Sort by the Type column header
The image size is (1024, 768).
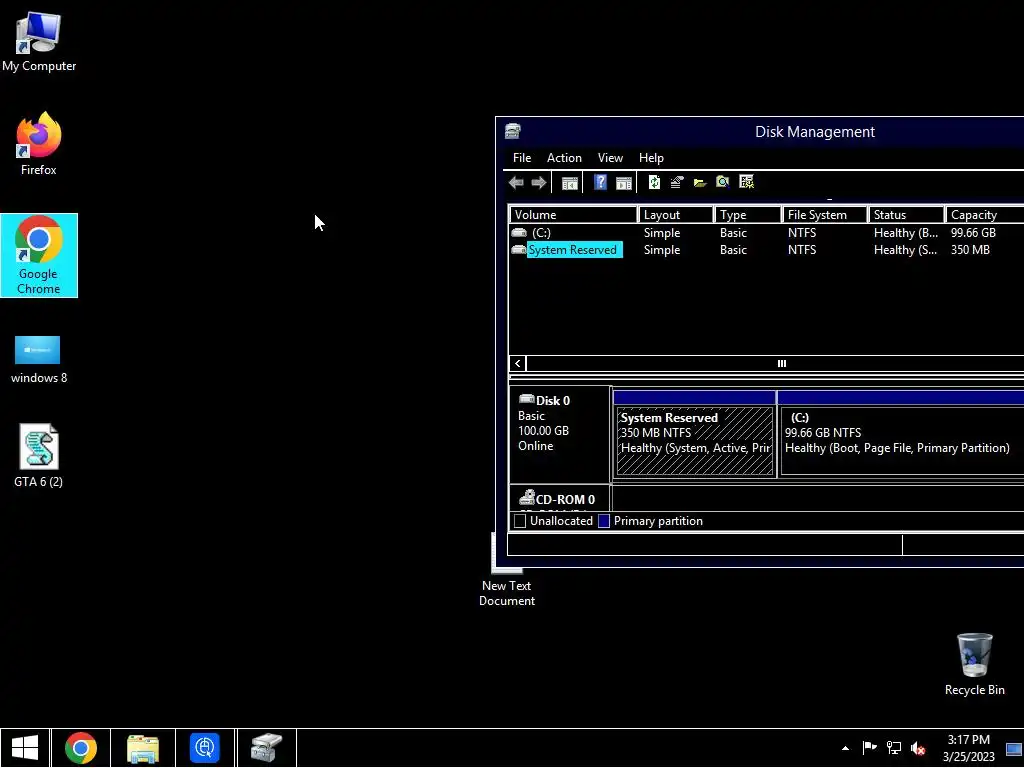tap(748, 215)
